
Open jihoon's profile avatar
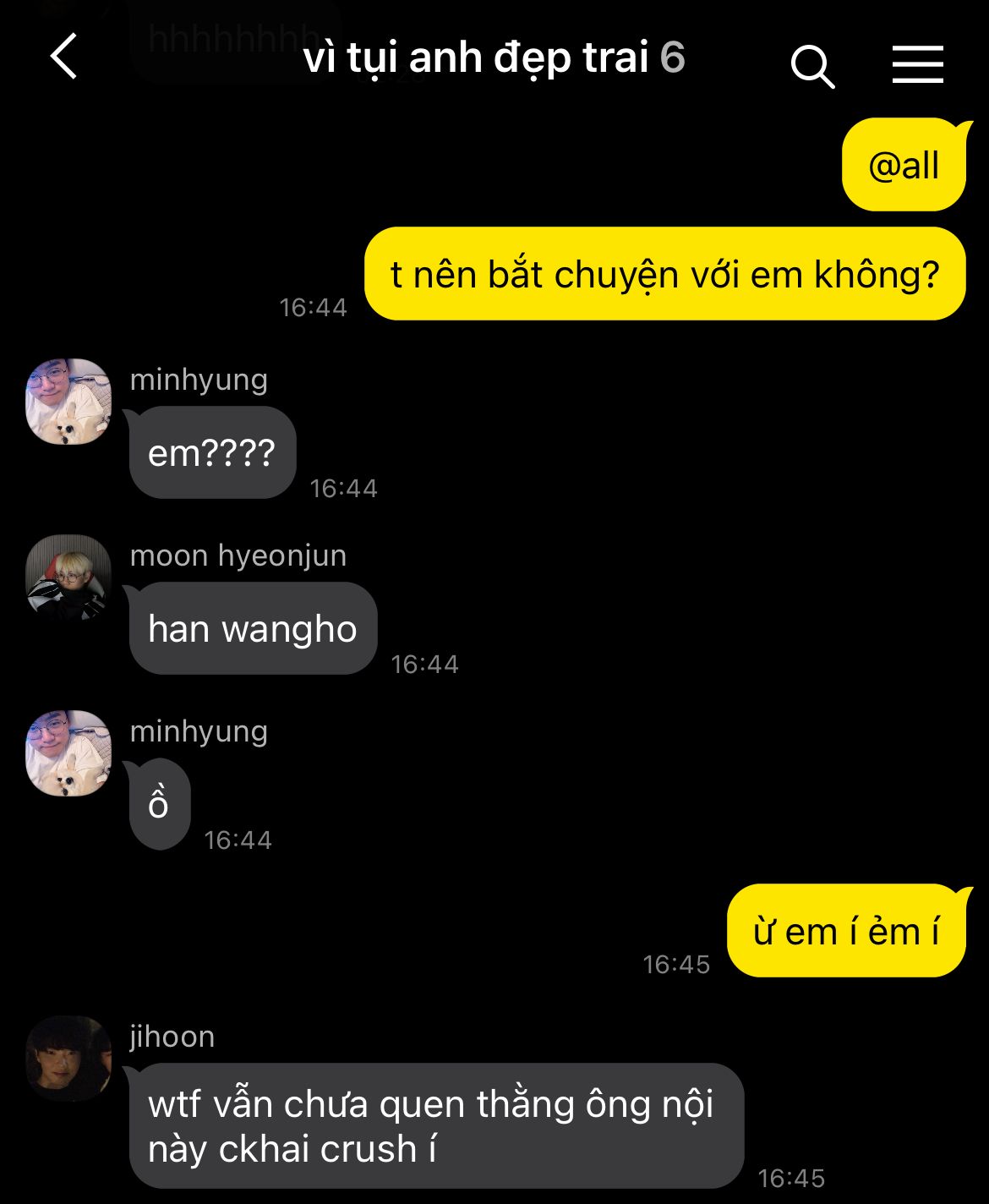tap(68, 1059)
